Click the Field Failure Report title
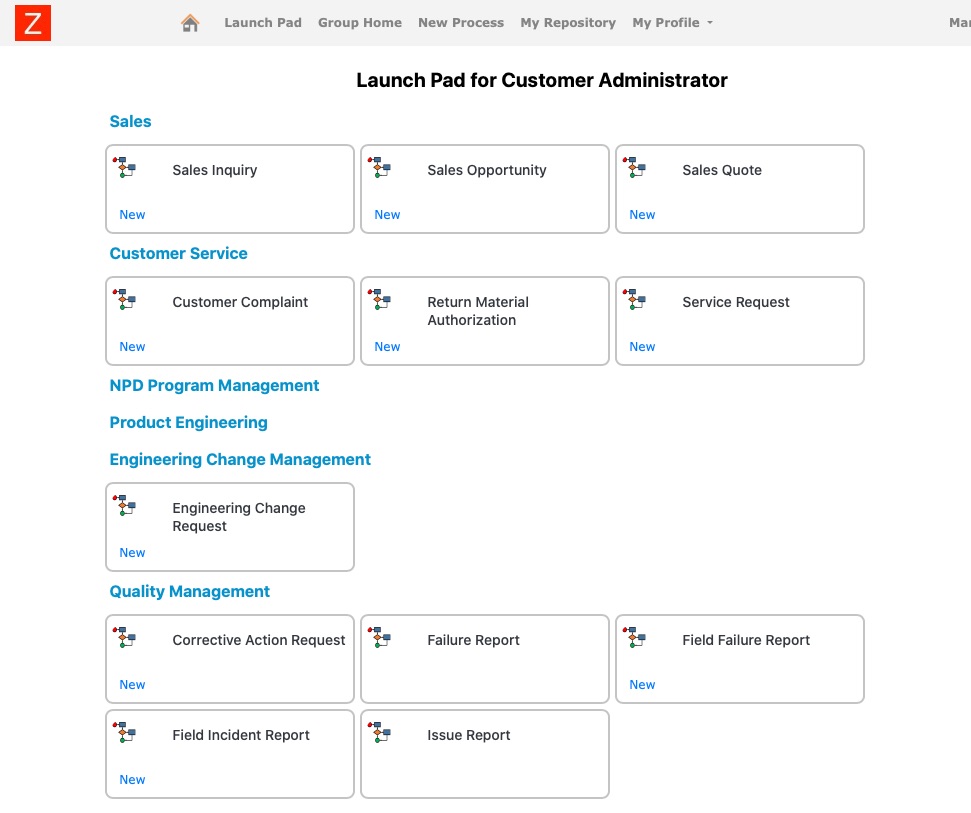 (746, 640)
